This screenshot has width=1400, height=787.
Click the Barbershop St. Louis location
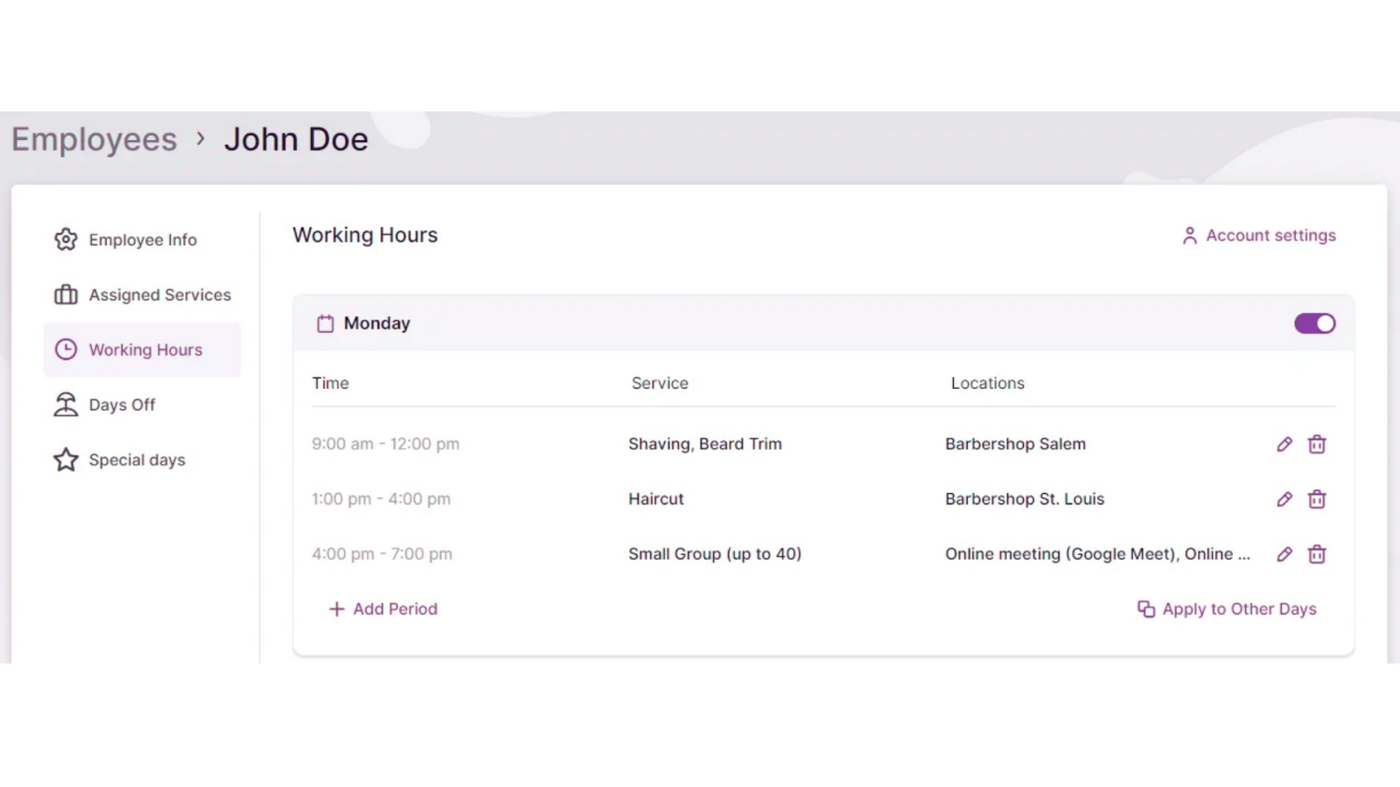1024,499
